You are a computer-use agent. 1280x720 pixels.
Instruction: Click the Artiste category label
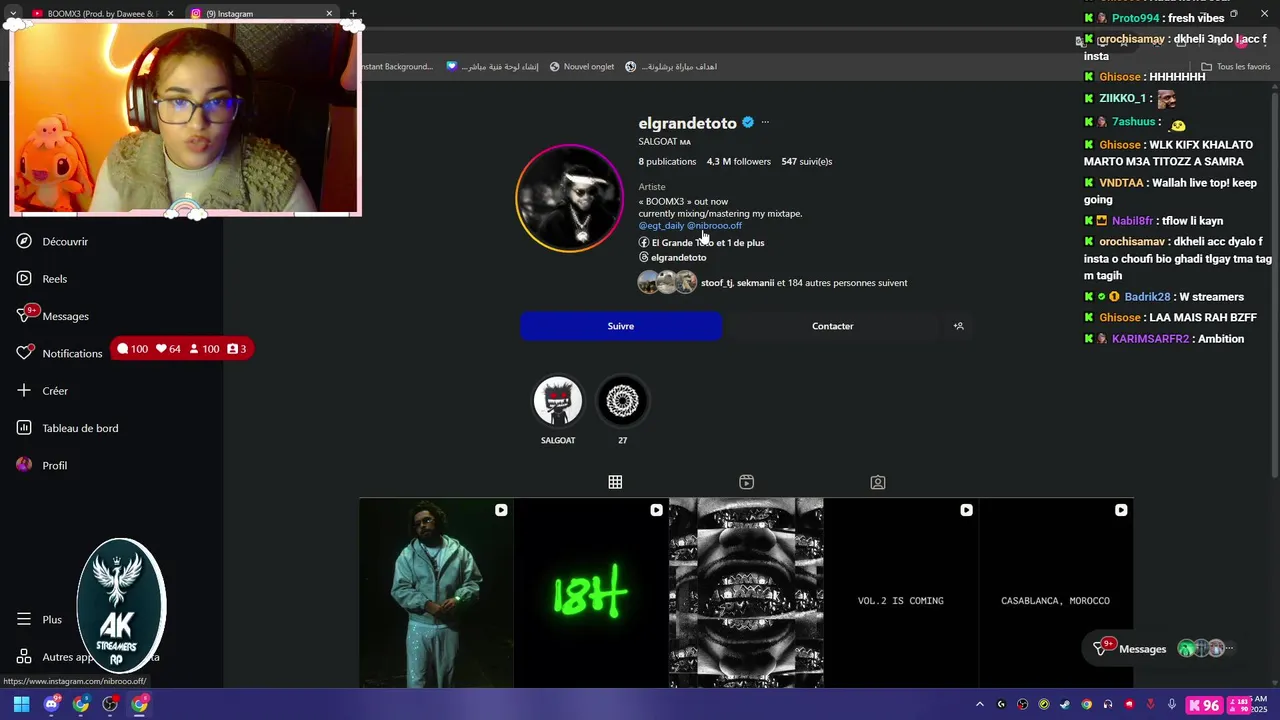[x=652, y=187]
